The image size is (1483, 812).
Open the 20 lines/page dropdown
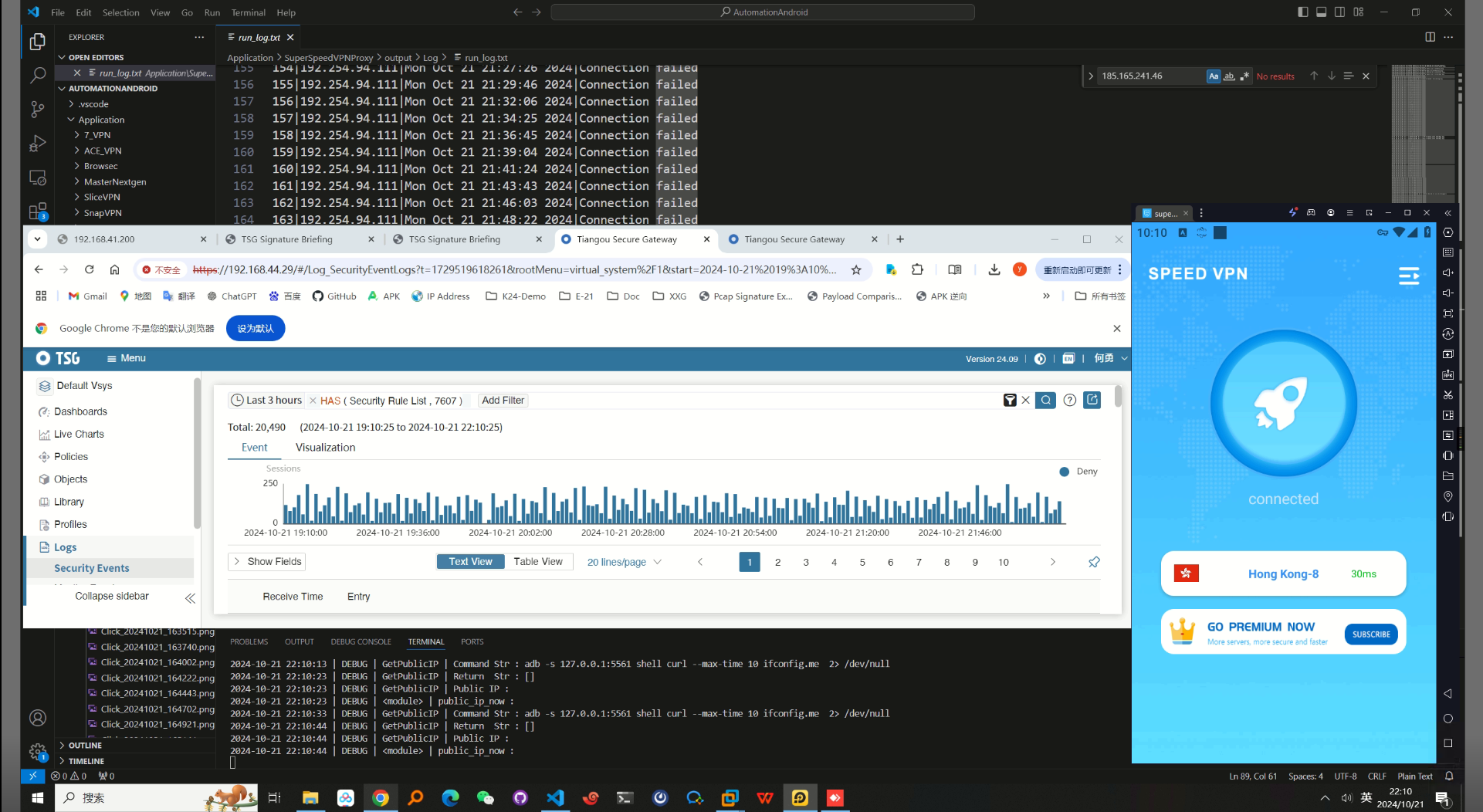click(x=624, y=562)
